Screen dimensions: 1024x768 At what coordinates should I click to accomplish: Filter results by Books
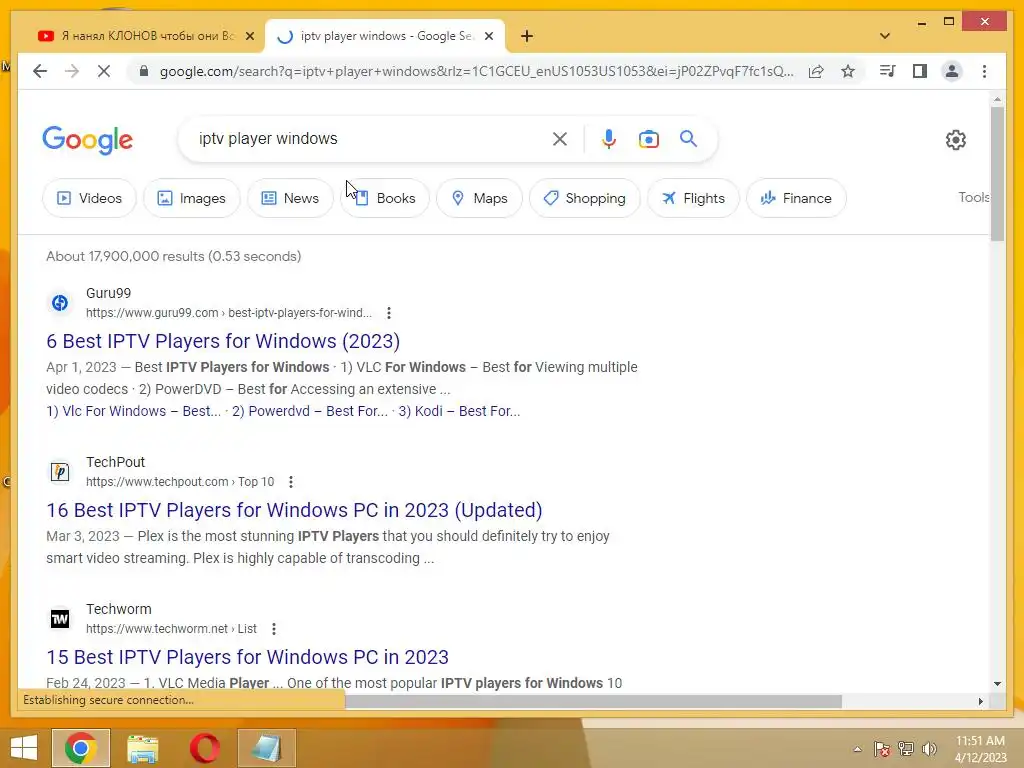(x=385, y=198)
